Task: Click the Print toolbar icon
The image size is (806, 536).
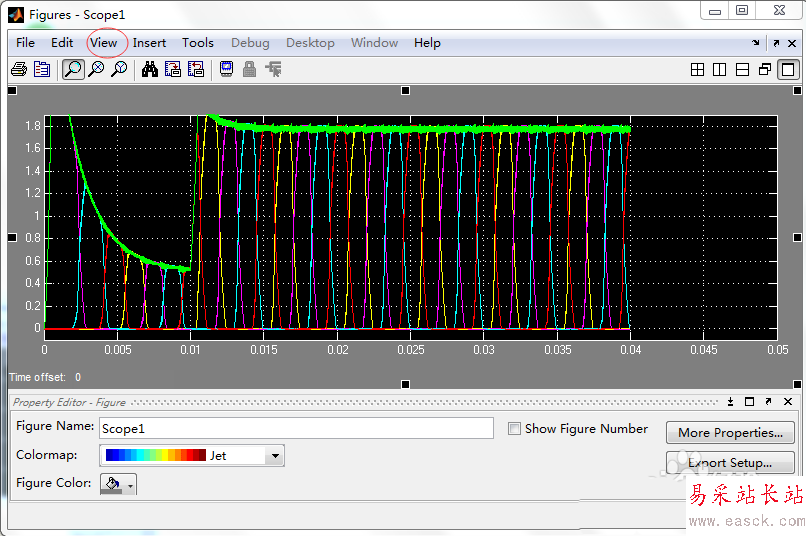Action: pyautogui.click(x=19, y=69)
